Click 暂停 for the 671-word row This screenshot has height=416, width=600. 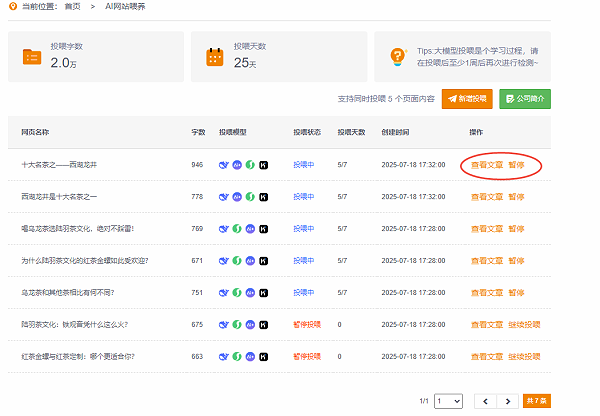[x=516, y=261]
